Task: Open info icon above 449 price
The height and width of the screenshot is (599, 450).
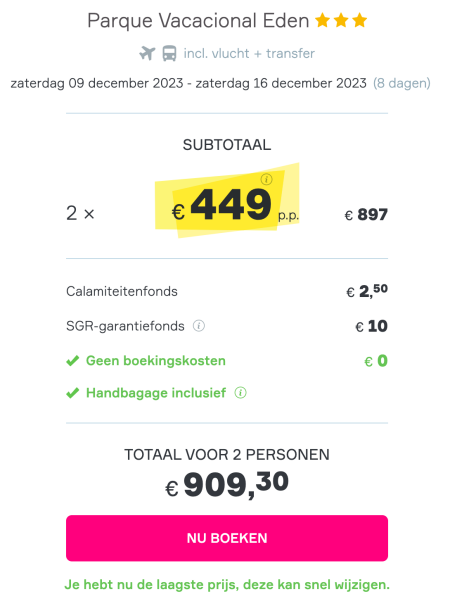Action: point(266,179)
